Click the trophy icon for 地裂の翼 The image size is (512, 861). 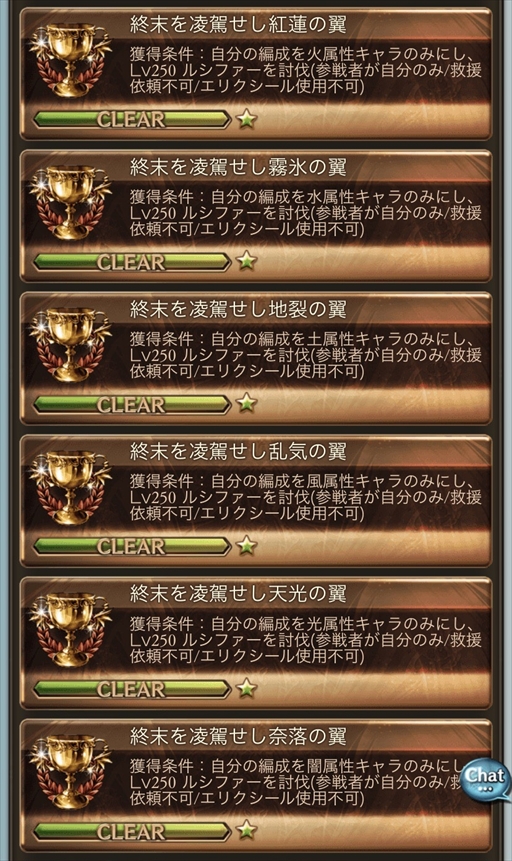click(70, 344)
